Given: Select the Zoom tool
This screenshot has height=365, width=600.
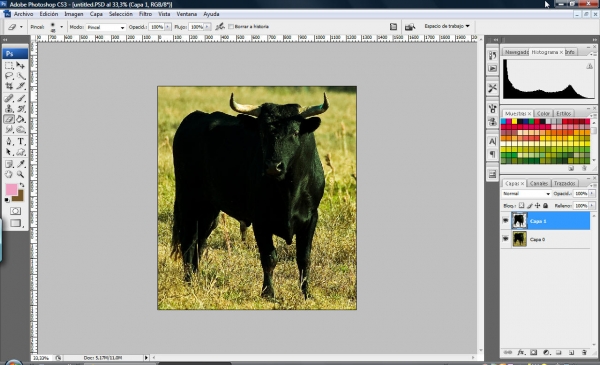Looking at the screenshot, I should pyautogui.click(x=21, y=174).
